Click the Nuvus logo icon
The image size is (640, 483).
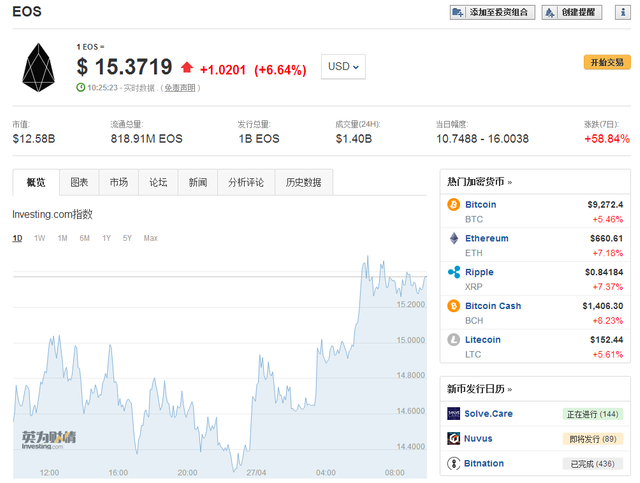(453, 438)
